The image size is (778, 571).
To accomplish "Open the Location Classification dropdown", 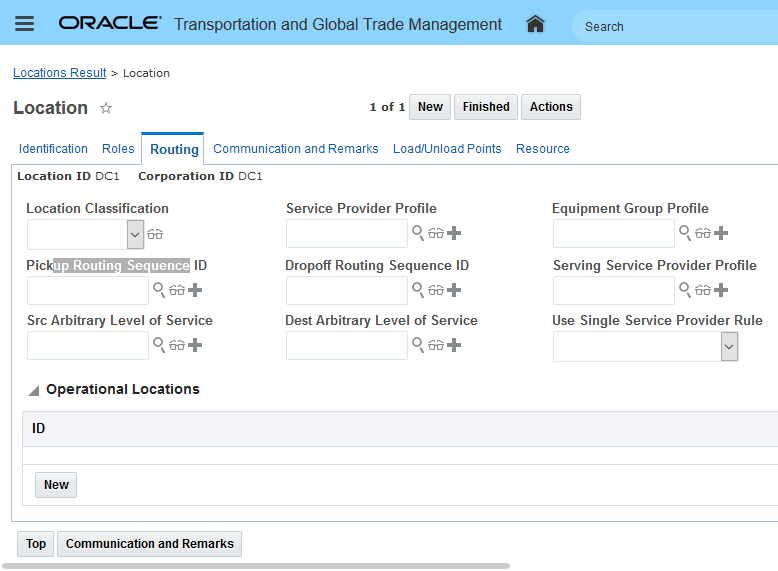I will coord(136,235).
